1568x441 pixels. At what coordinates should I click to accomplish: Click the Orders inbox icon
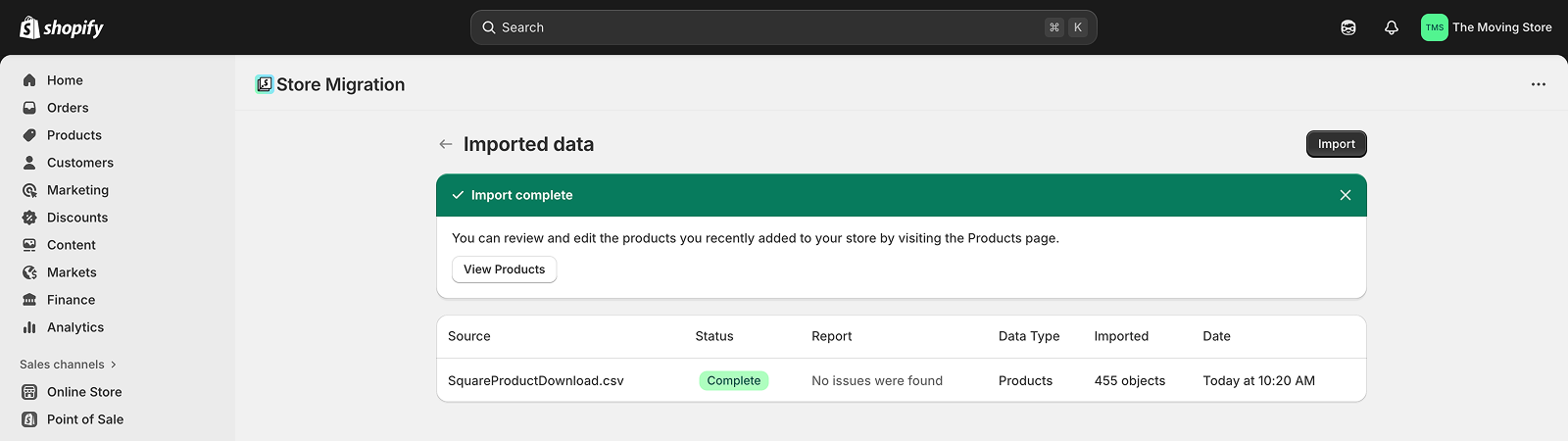(x=29, y=108)
